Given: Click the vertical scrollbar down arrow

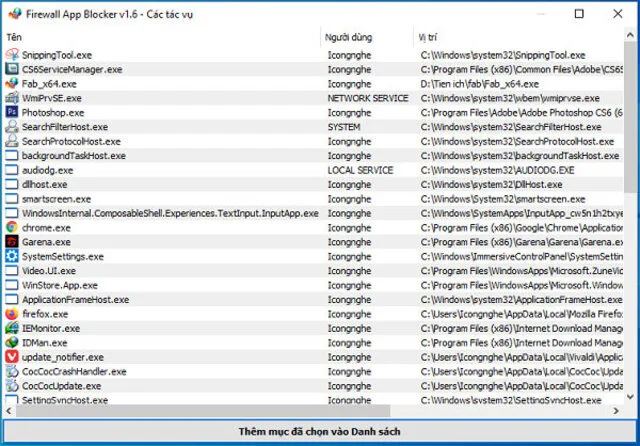Looking at the screenshot, I should (630, 396).
